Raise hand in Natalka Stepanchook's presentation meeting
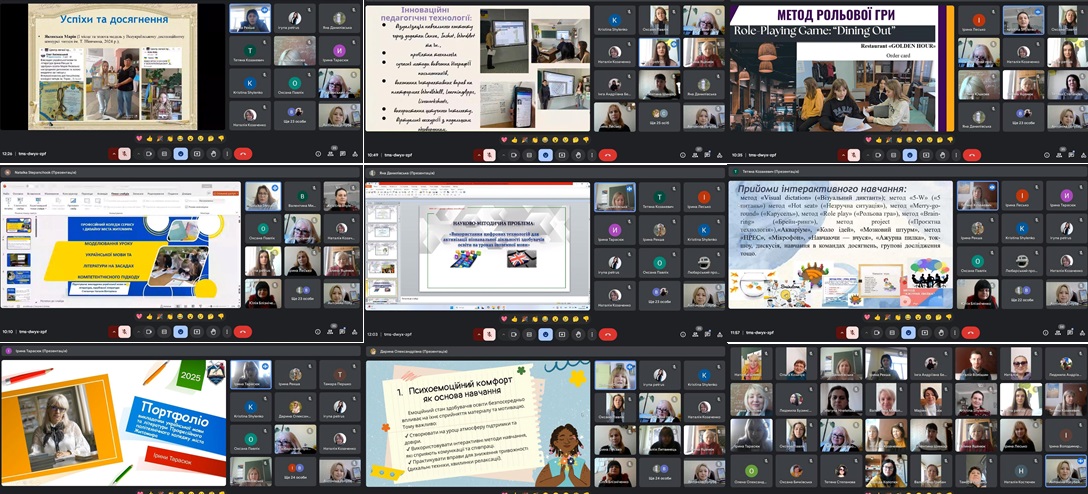1088x494 pixels. [212, 331]
